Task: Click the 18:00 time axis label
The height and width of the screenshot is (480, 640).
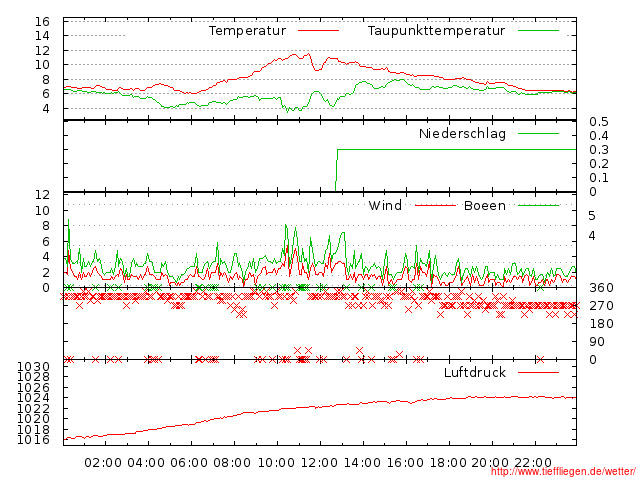Action: [x=448, y=463]
